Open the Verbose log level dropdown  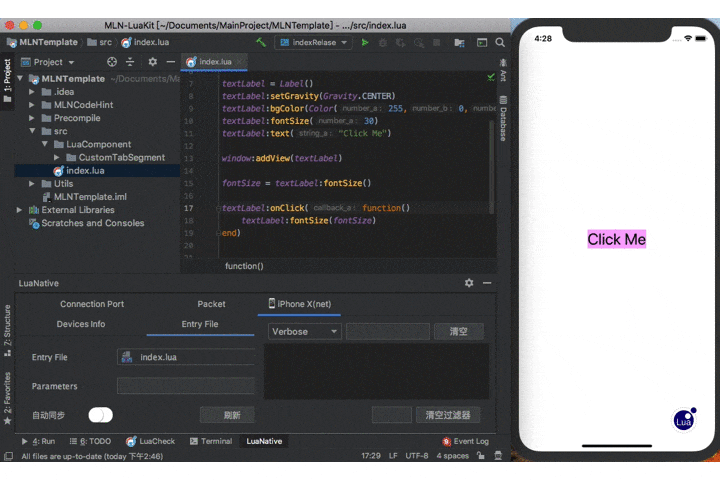304,332
